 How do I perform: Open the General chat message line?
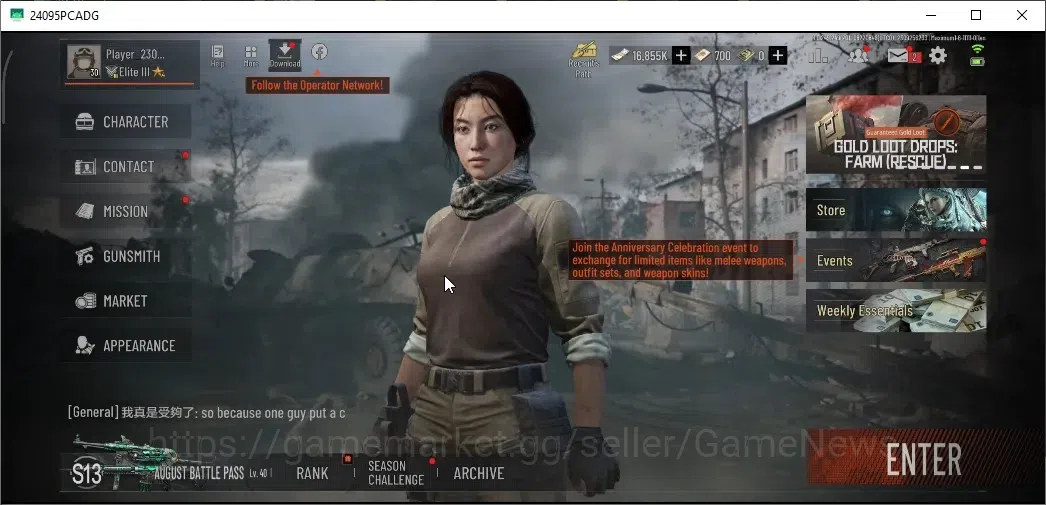point(207,413)
